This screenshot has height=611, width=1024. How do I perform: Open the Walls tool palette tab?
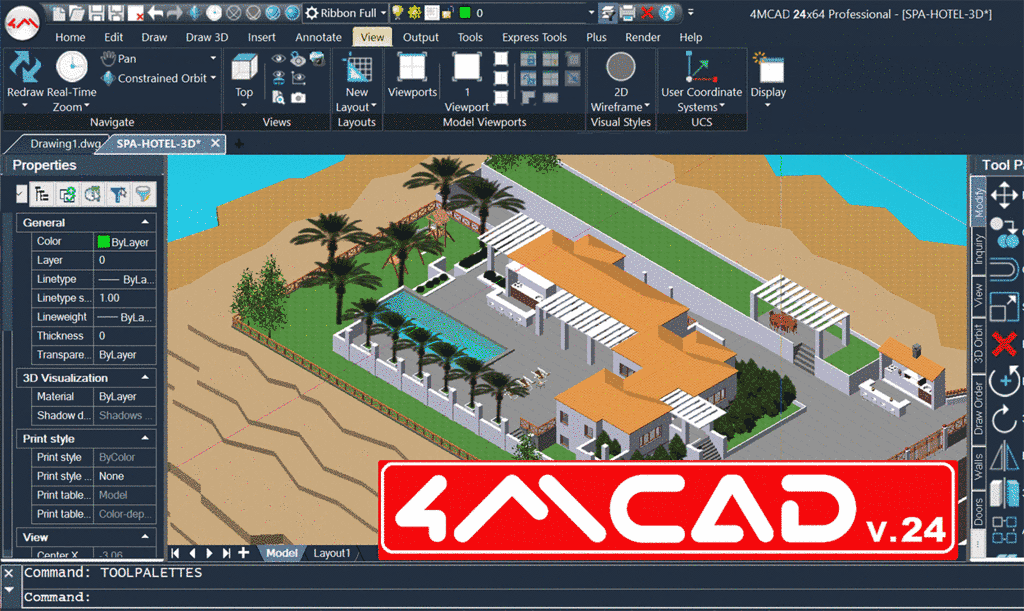coord(978,466)
